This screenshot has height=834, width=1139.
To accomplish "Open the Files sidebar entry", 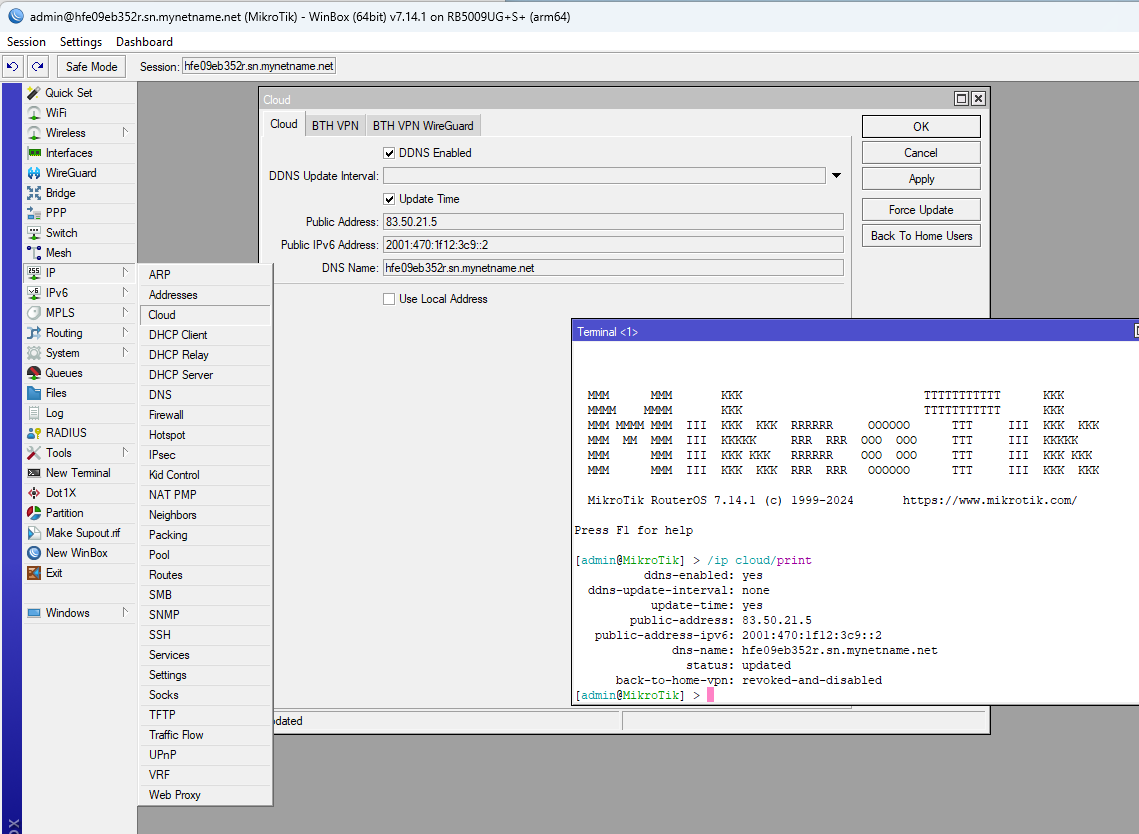I will pyautogui.click(x=56, y=393).
